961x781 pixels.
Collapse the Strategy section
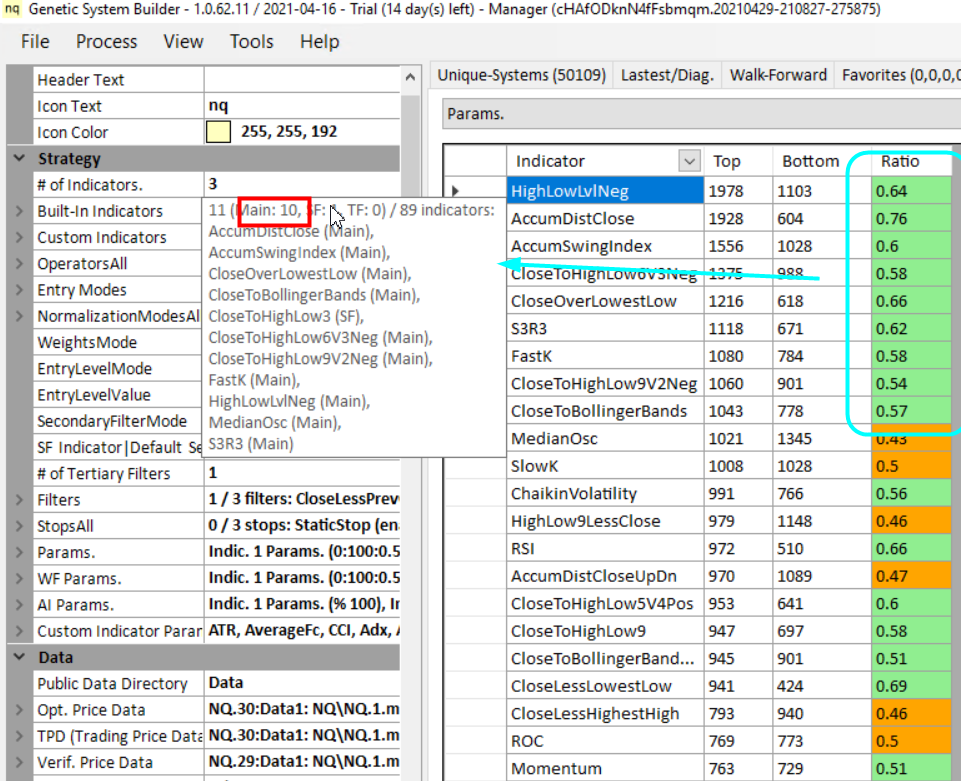tap(19, 159)
